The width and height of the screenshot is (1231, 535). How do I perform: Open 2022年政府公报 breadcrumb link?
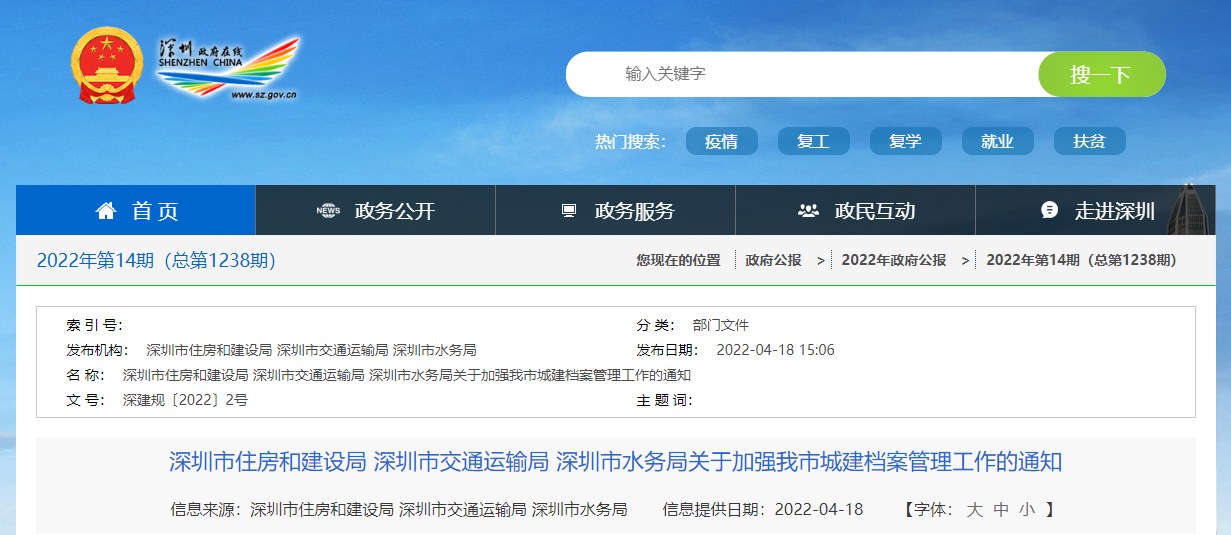(x=893, y=260)
